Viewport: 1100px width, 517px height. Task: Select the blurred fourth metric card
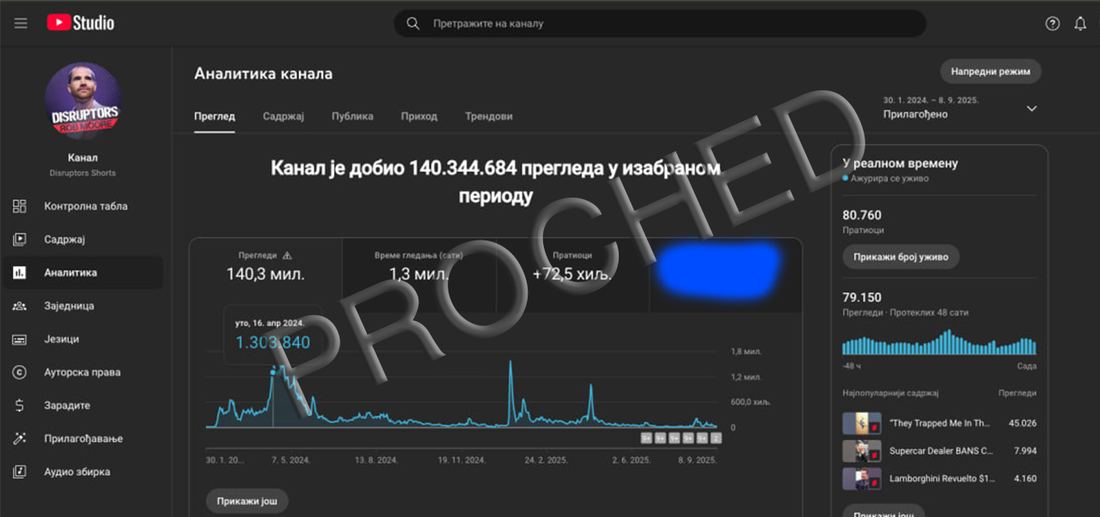[x=725, y=275]
